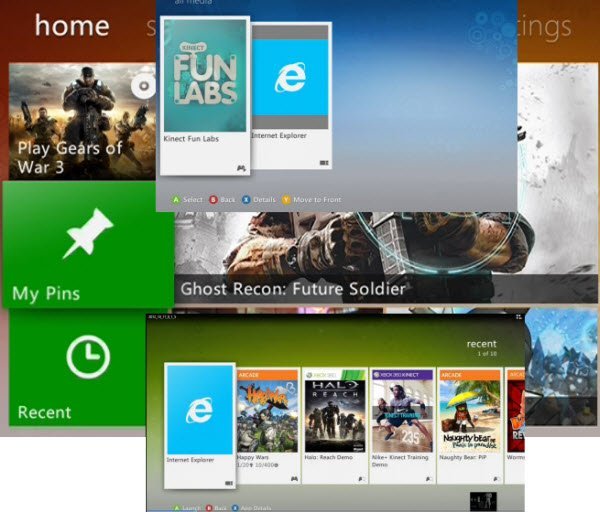Screen dimensions: 600x512
Task: Click the demo icon on Naughty Bear card
Action: pos(496,479)
